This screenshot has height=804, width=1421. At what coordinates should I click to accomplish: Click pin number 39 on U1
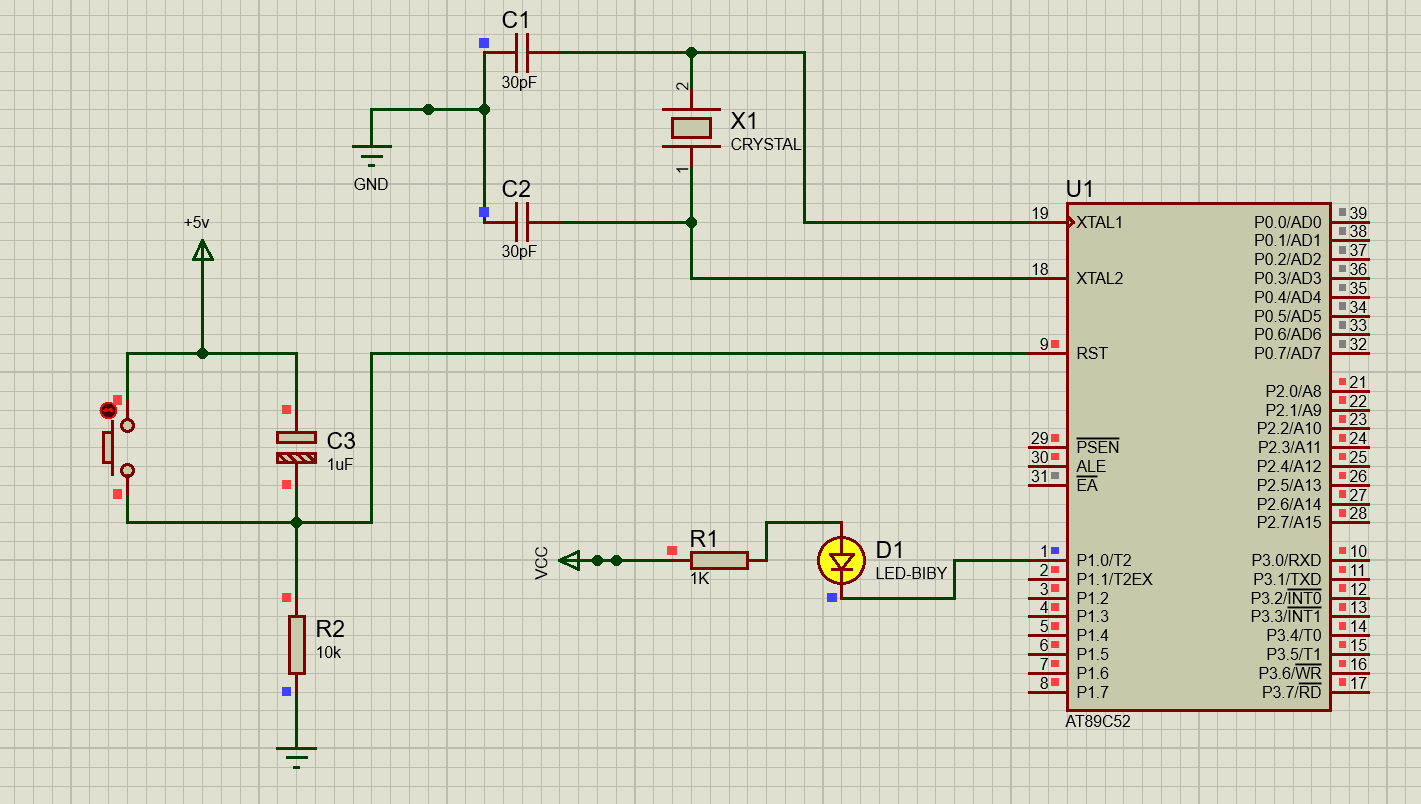point(1358,213)
